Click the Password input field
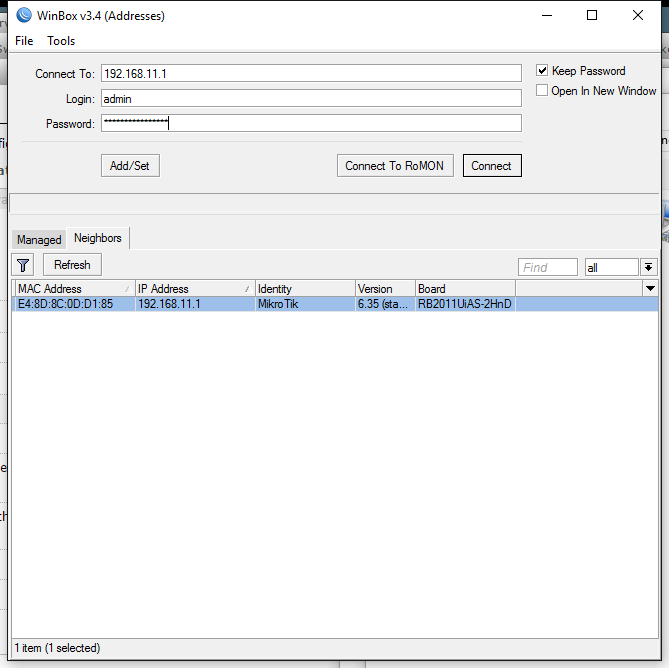 tap(311, 123)
